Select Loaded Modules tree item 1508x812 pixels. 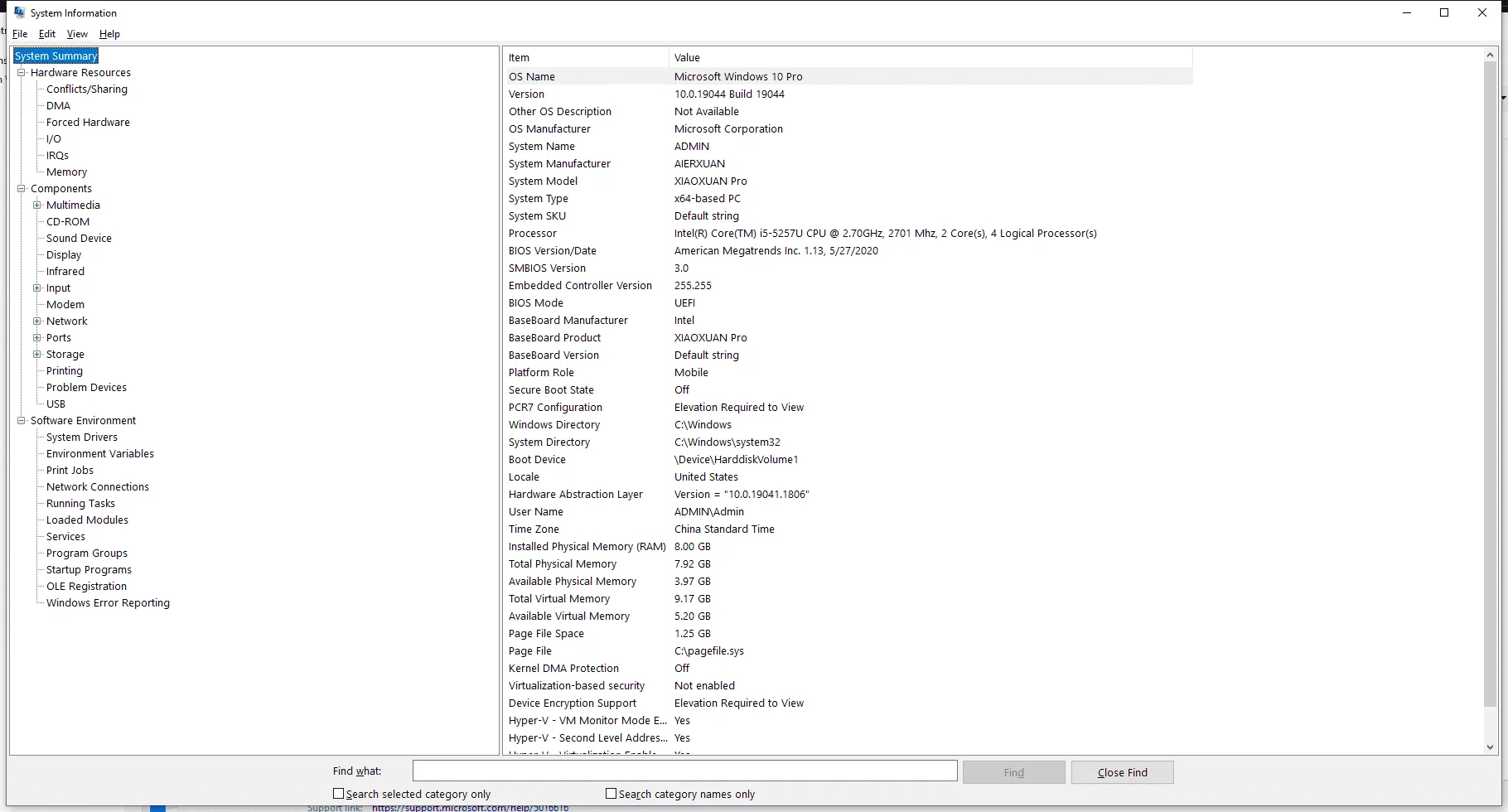click(87, 520)
